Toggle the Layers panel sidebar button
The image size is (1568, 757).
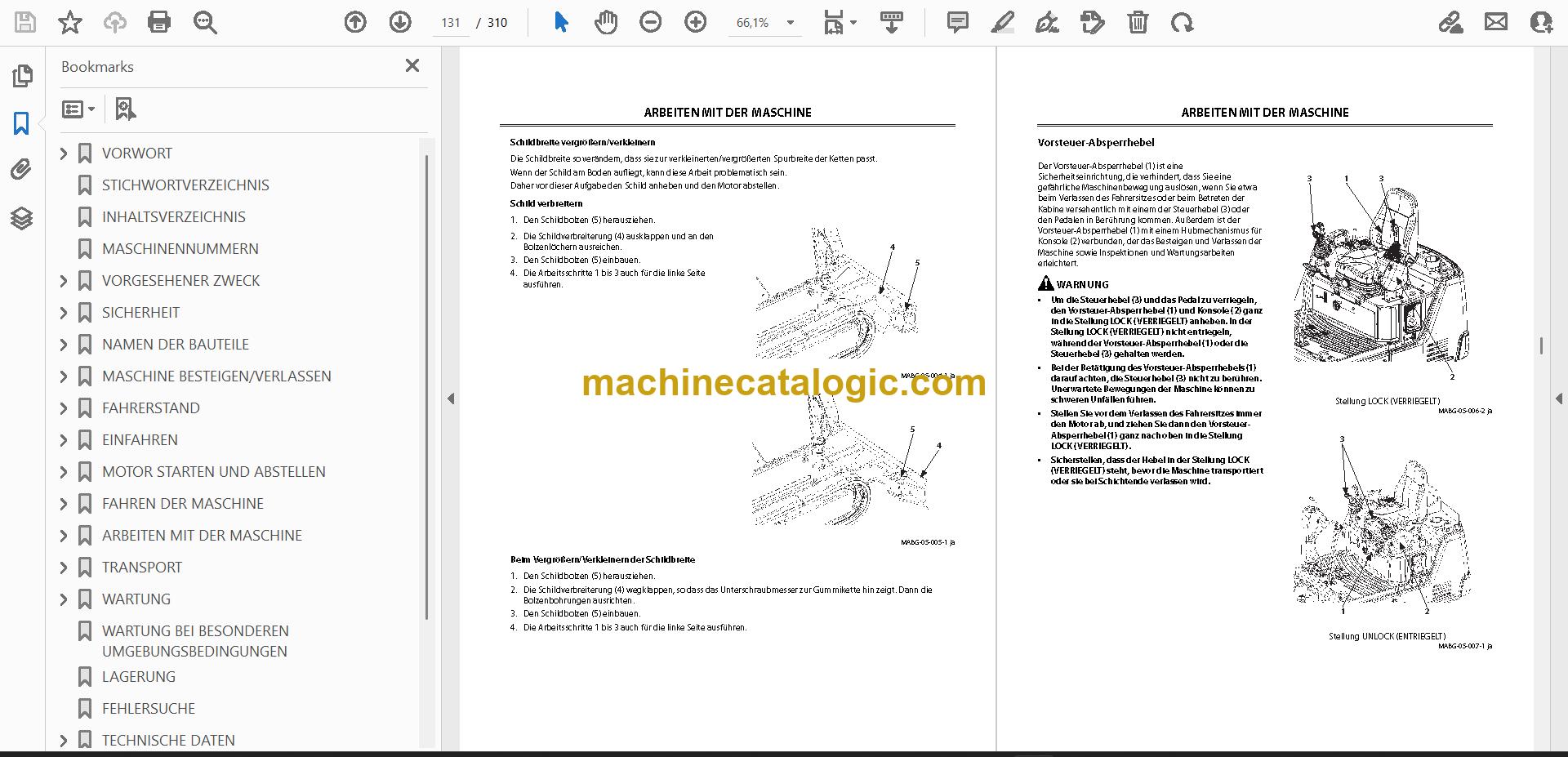[x=22, y=218]
